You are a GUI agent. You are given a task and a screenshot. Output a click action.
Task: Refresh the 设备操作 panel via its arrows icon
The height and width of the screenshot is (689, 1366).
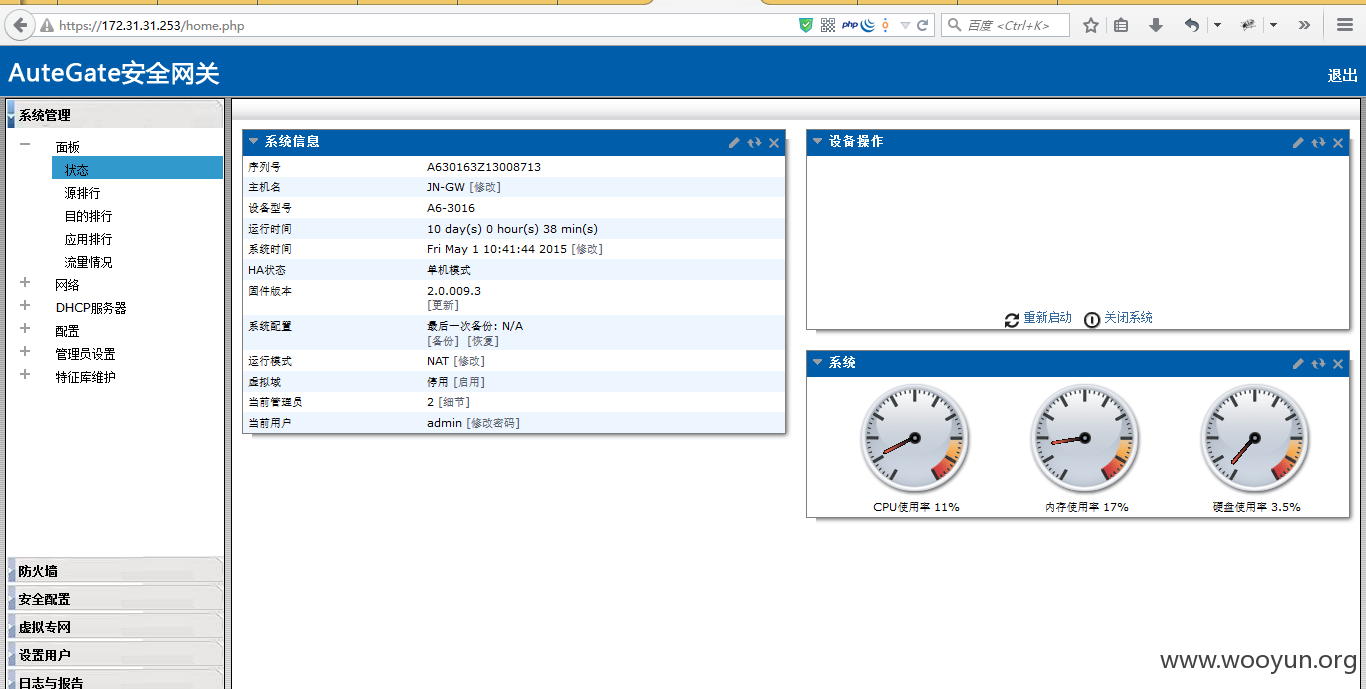1318,143
